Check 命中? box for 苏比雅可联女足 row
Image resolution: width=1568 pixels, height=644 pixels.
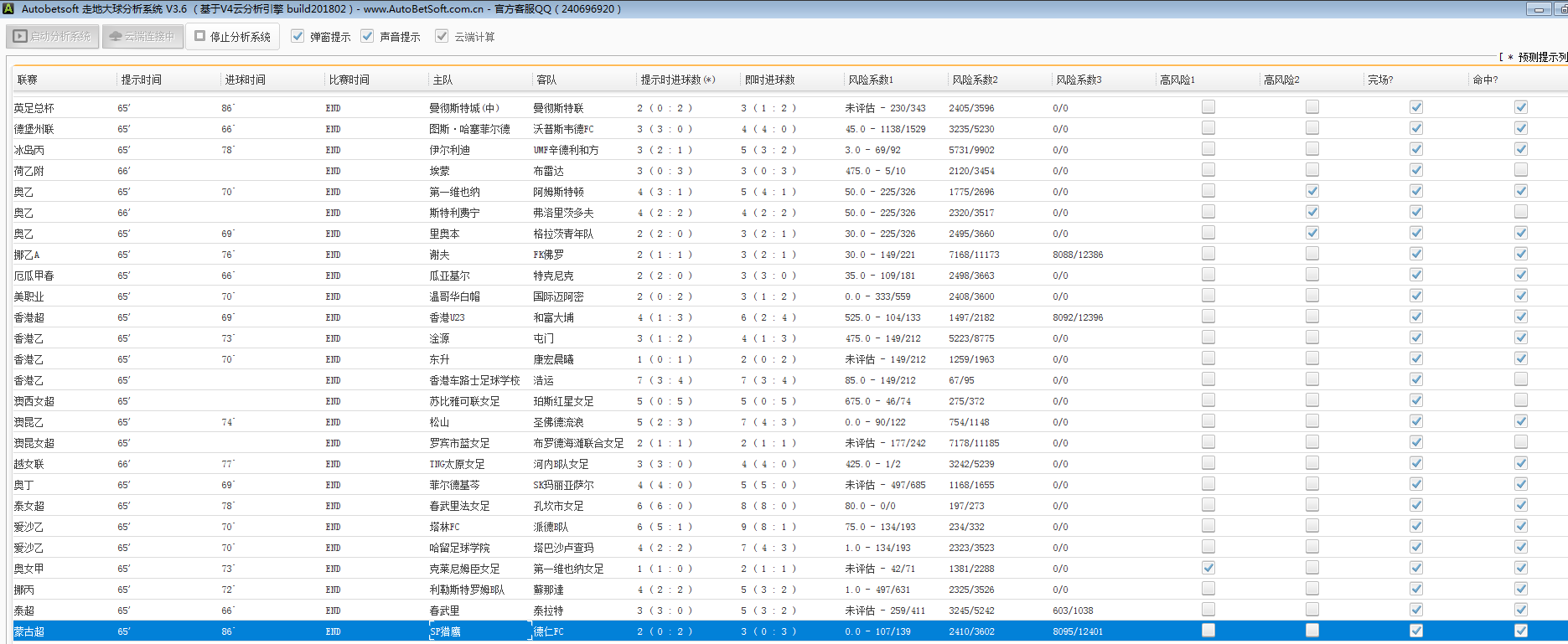click(1521, 400)
